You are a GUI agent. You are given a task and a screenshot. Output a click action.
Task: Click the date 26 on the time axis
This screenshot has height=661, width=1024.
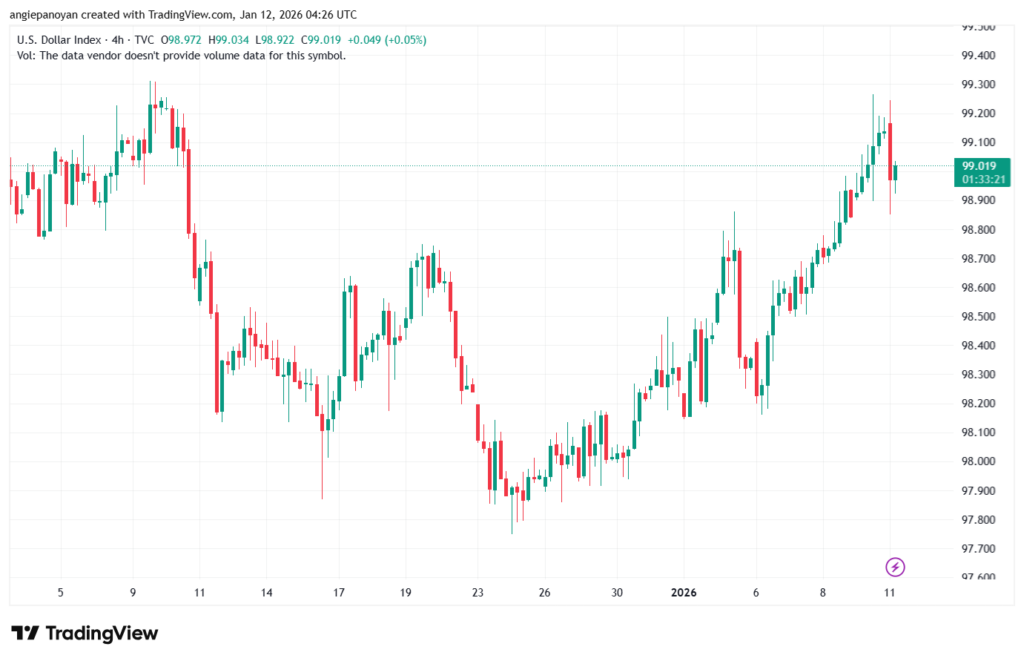point(545,592)
